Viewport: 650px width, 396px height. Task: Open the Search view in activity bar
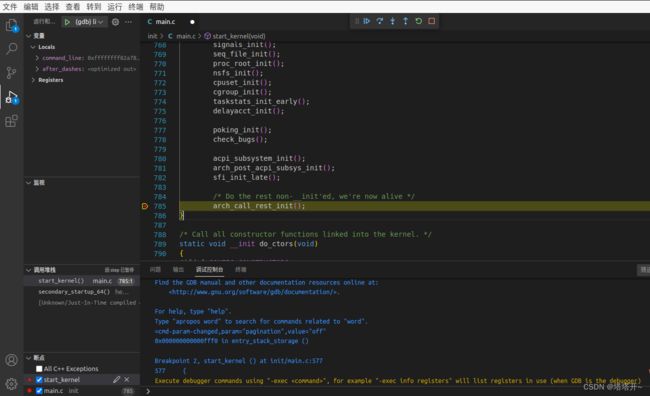pos(12,49)
